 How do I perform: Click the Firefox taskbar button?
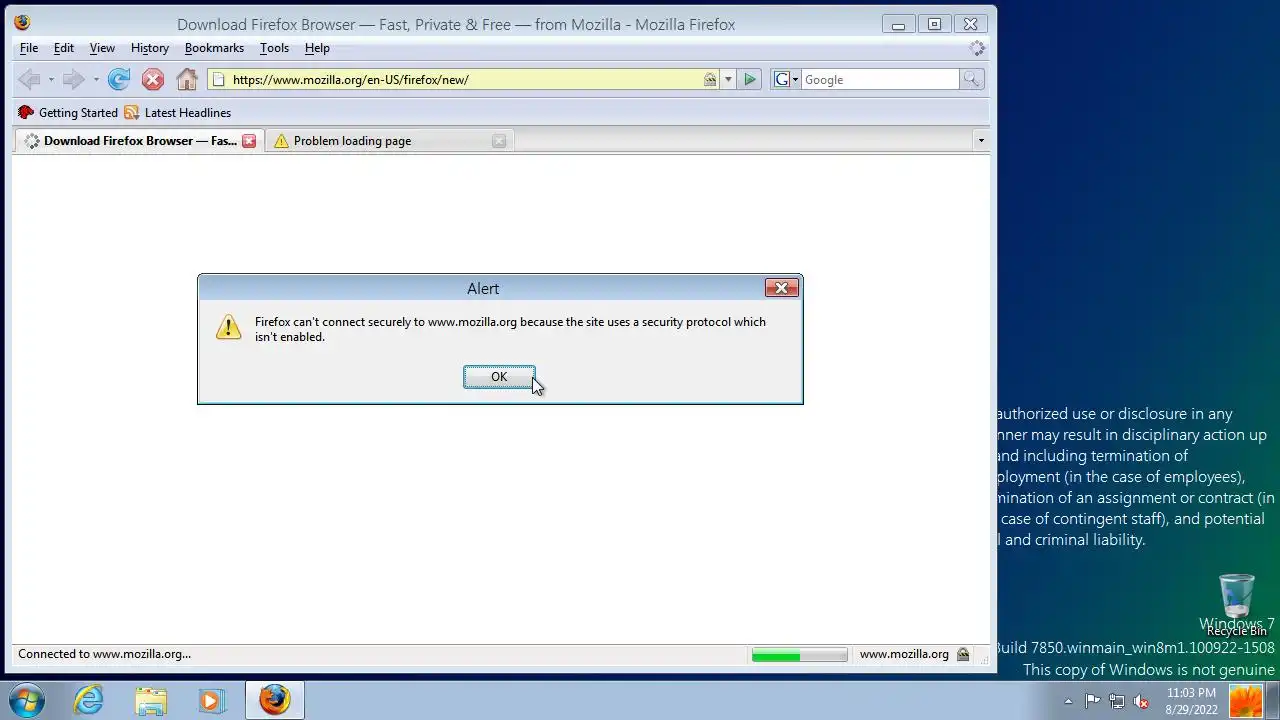click(275, 700)
